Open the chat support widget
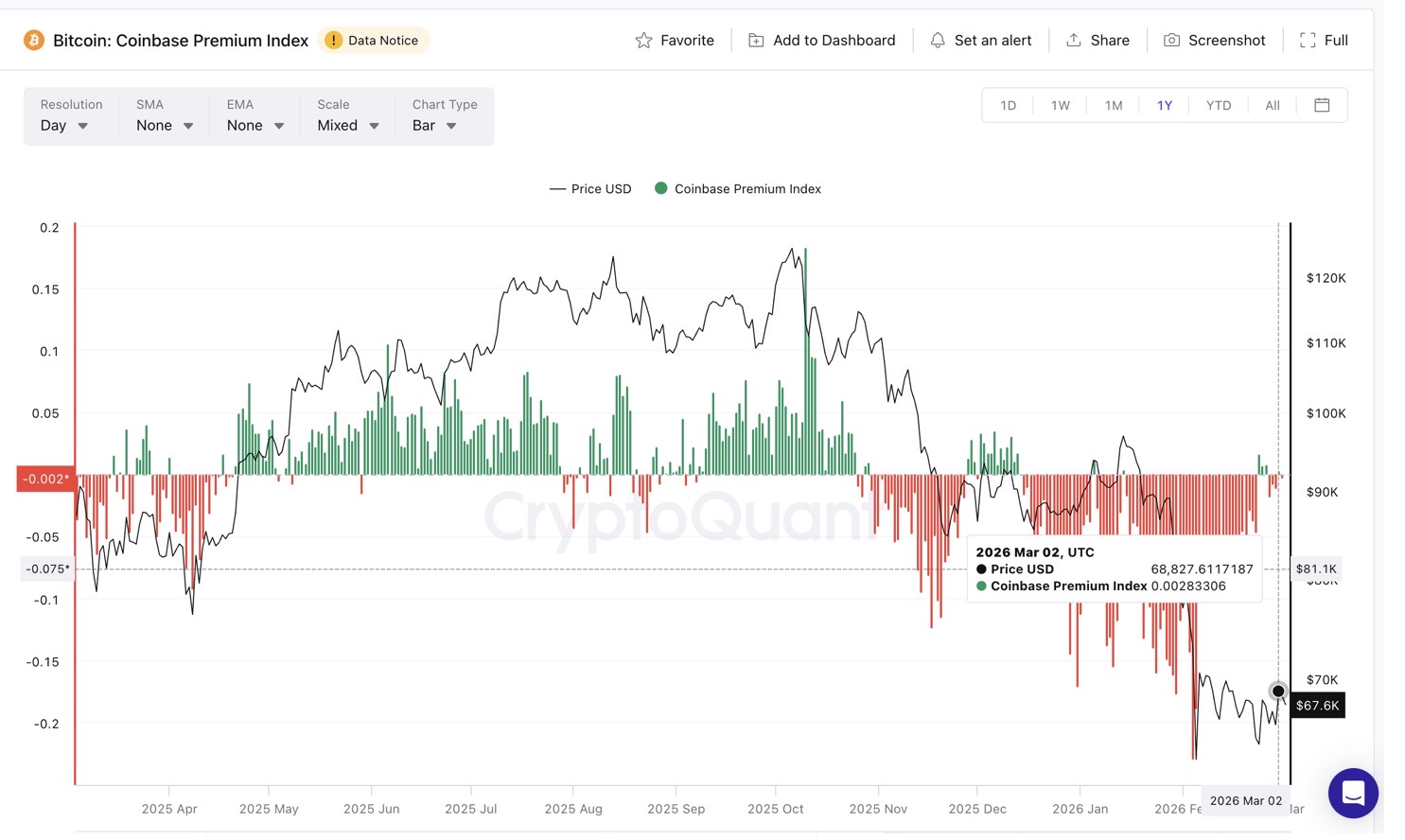Screen dimensions: 1405x840 tap(1353, 793)
